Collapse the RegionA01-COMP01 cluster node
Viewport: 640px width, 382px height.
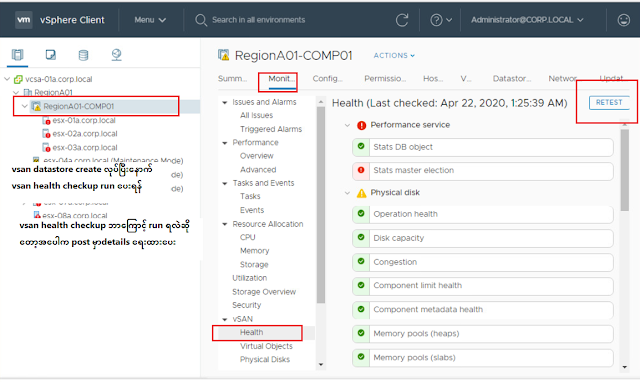point(24,107)
